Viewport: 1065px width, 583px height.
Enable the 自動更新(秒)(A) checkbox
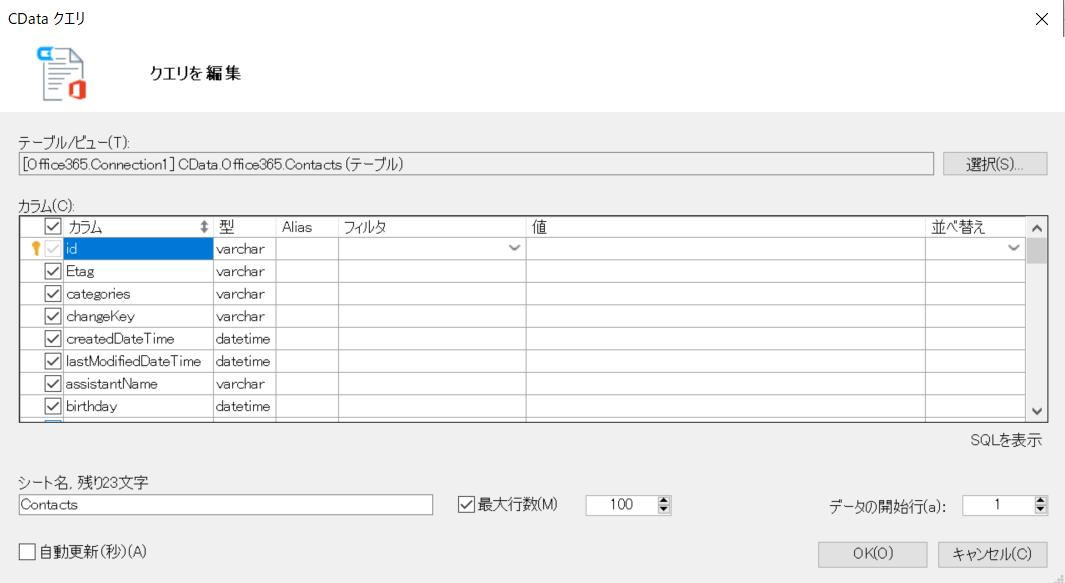[27, 552]
